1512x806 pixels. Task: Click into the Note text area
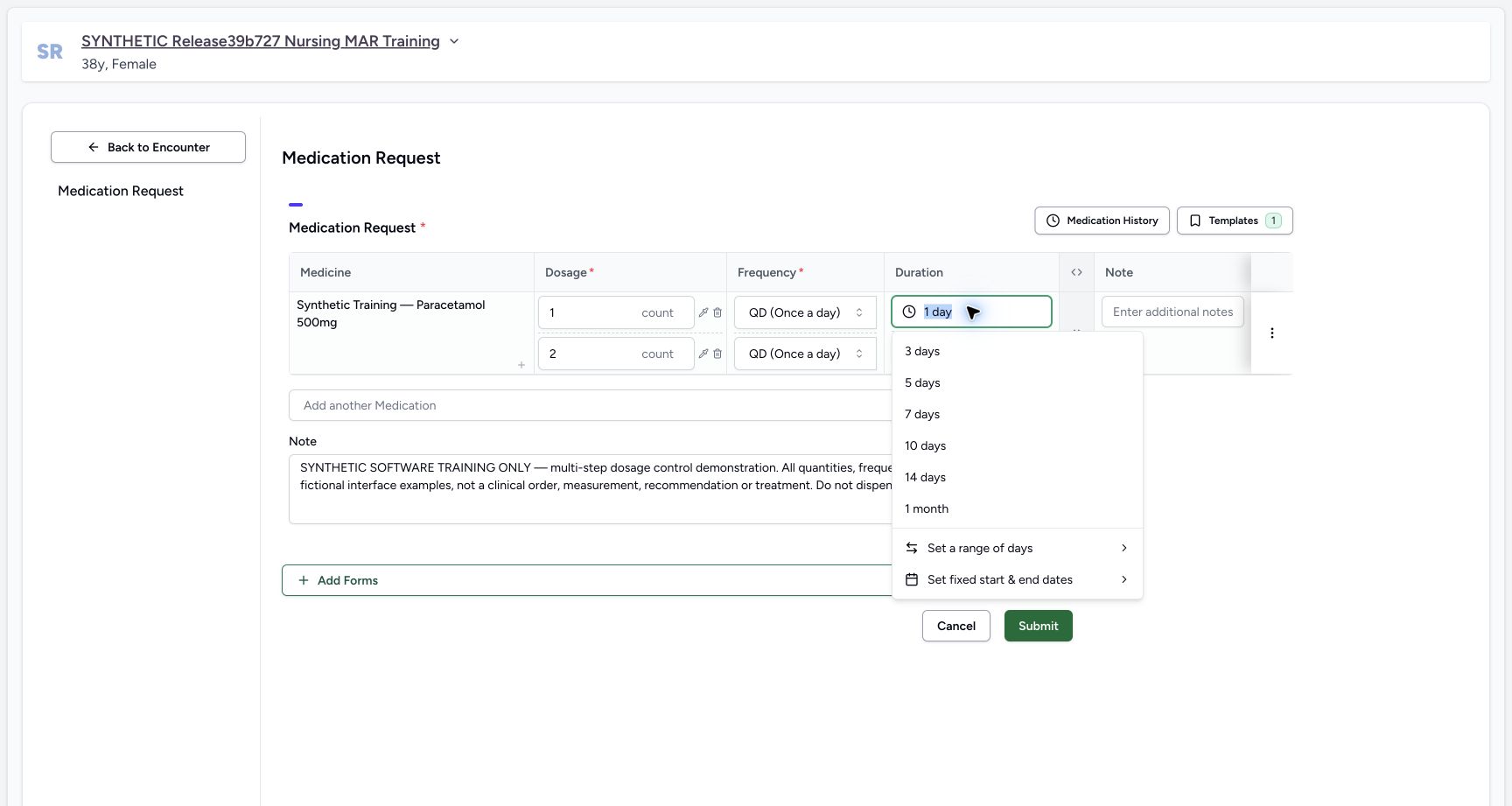pyautogui.click(x=591, y=488)
